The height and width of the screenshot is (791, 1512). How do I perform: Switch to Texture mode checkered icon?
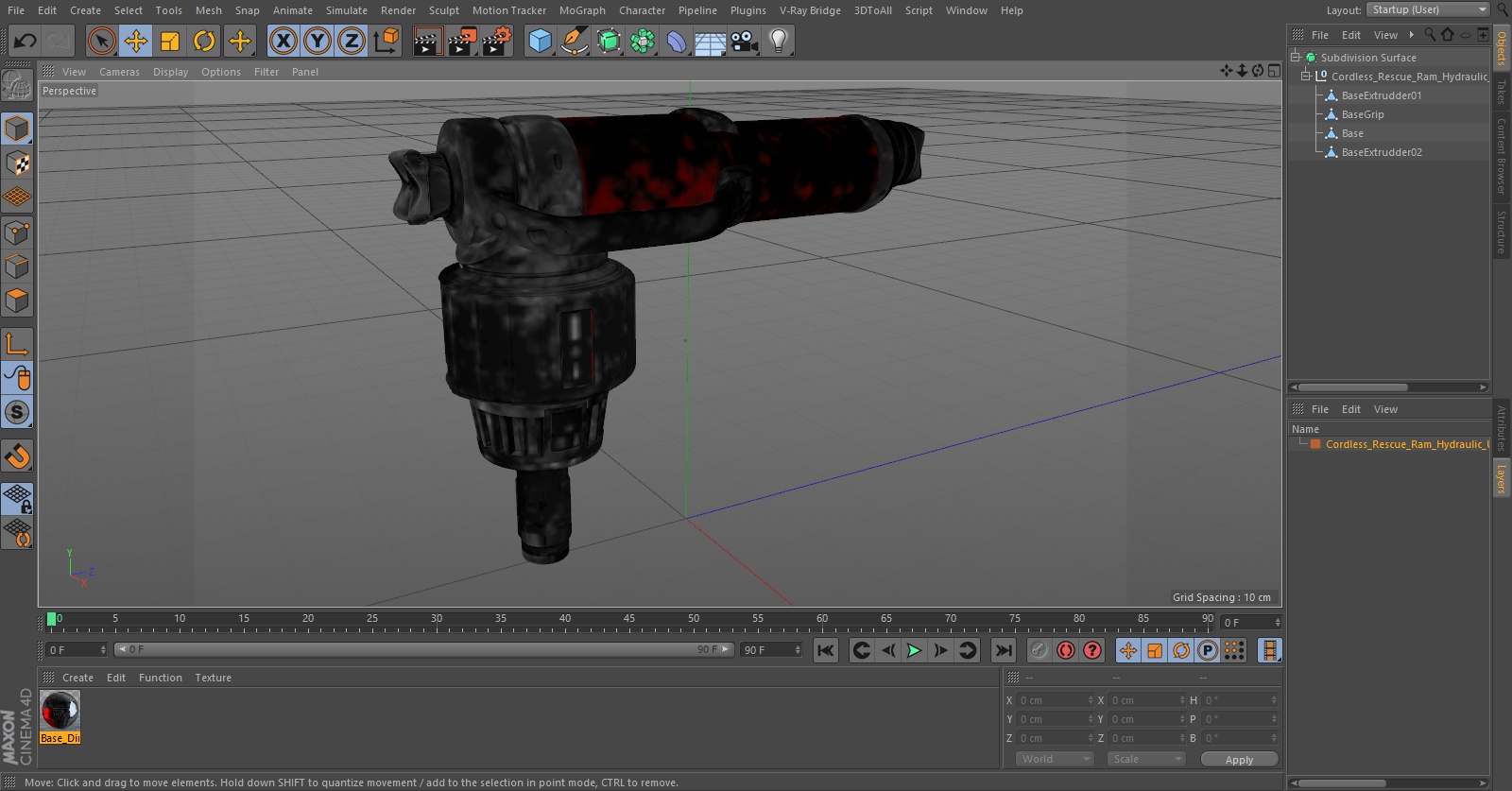17,163
